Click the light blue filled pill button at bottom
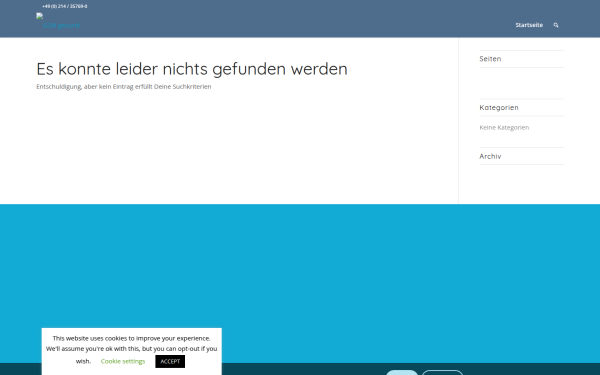This screenshot has width=600, height=375. click(402, 373)
